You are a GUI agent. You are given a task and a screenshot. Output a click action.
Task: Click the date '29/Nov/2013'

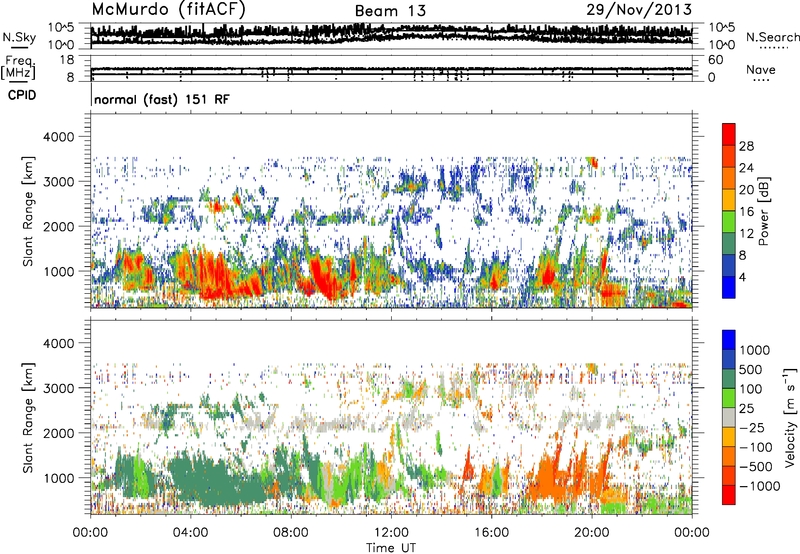639,10
